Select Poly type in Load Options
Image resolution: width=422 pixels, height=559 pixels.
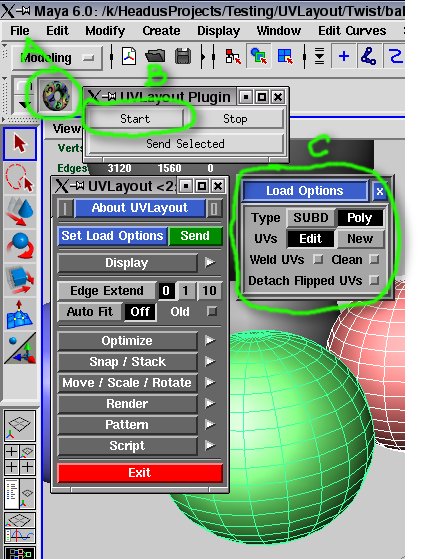360,218
